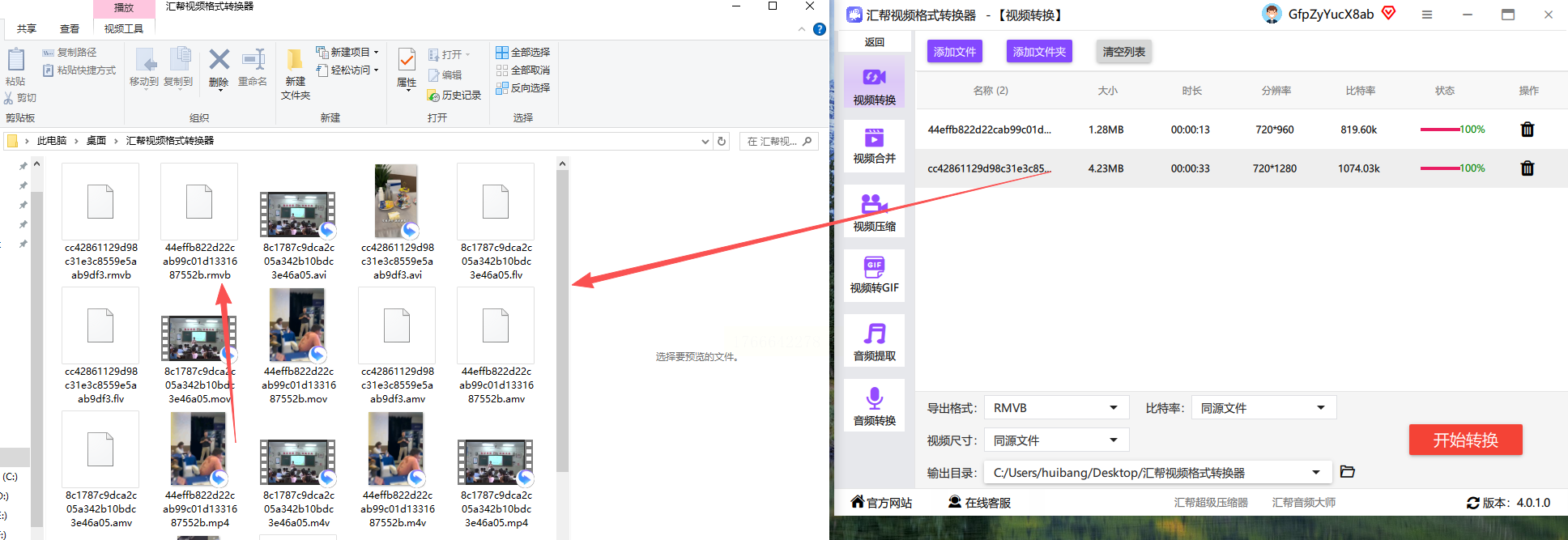1568x540 pixels.
Task: Click 历史记录 in Explorer ribbon
Action: click(x=454, y=96)
